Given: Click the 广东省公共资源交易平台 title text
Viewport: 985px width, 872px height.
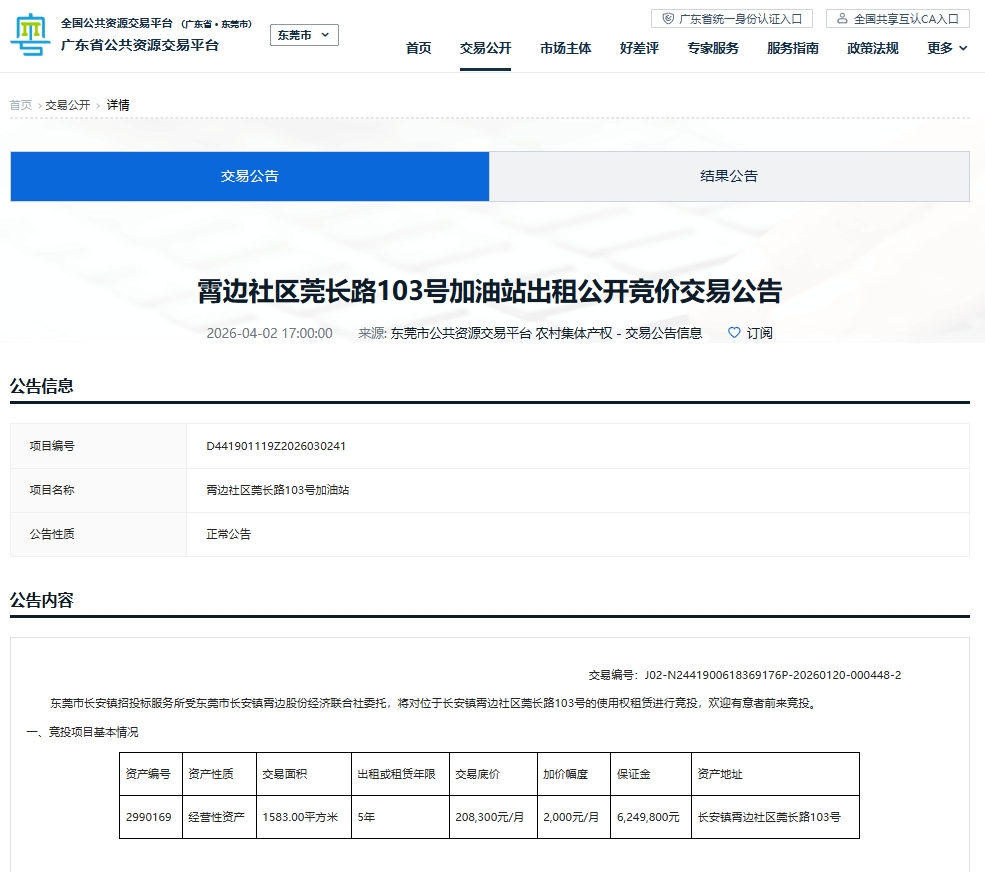Looking at the screenshot, I should (x=140, y=45).
